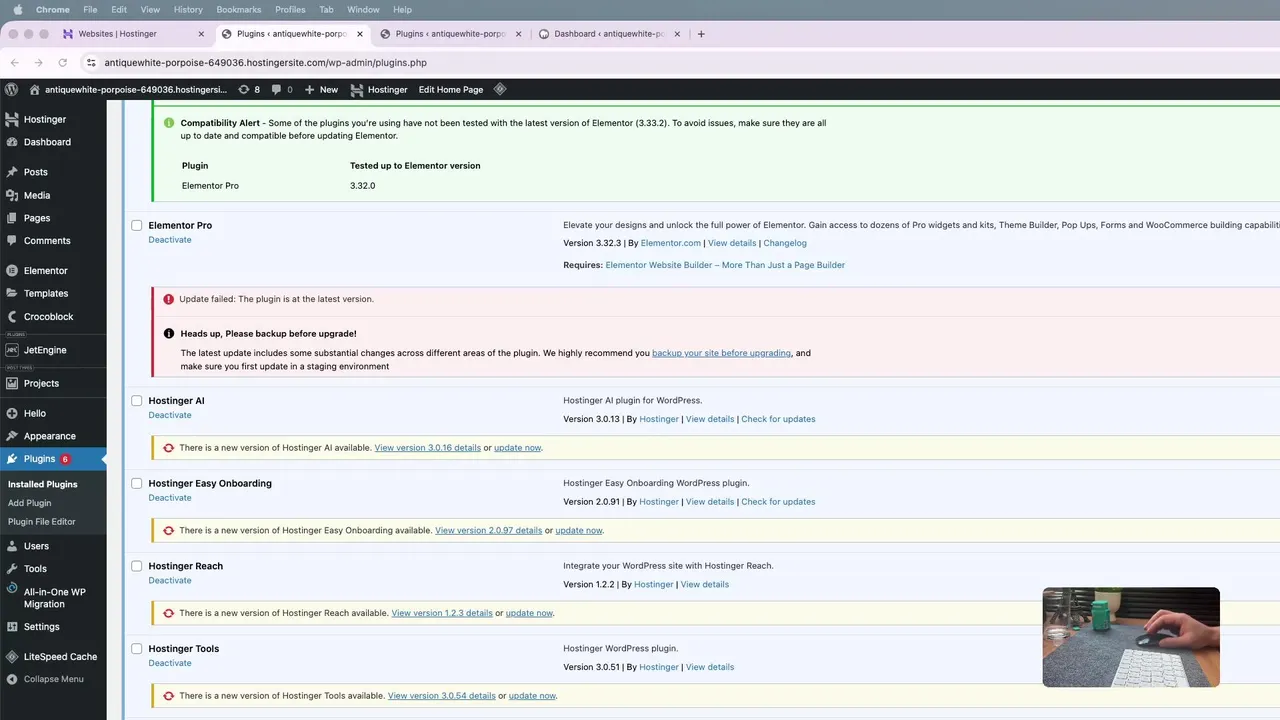Click the browser address bar URL
This screenshot has width=1280, height=720.
[x=265, y=62]
